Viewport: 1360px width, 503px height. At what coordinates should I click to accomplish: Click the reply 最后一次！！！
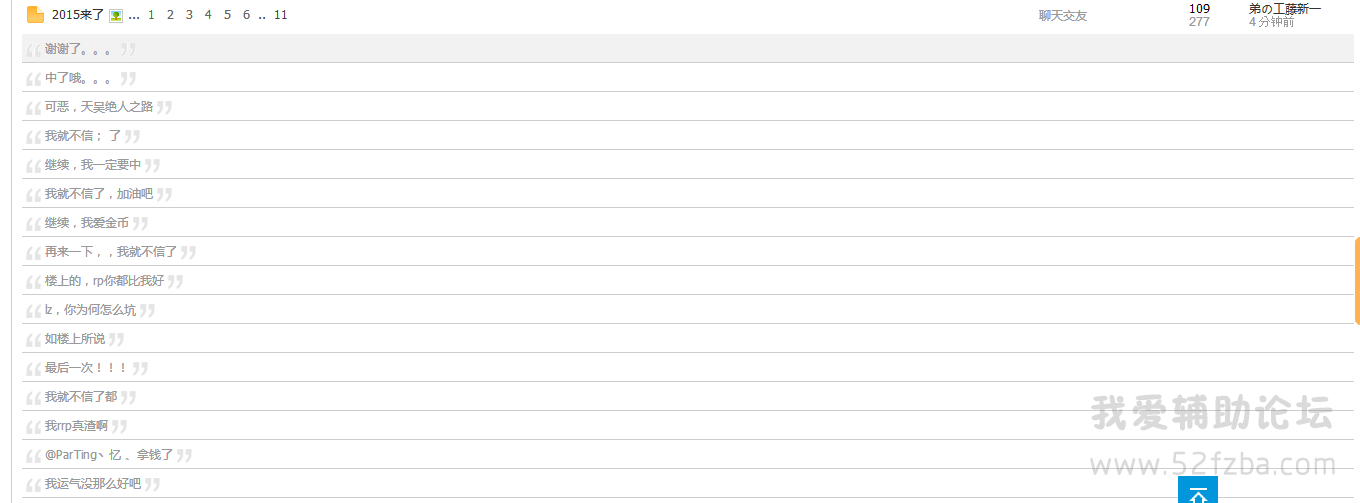pyautogui.click(x=86, y=368)
